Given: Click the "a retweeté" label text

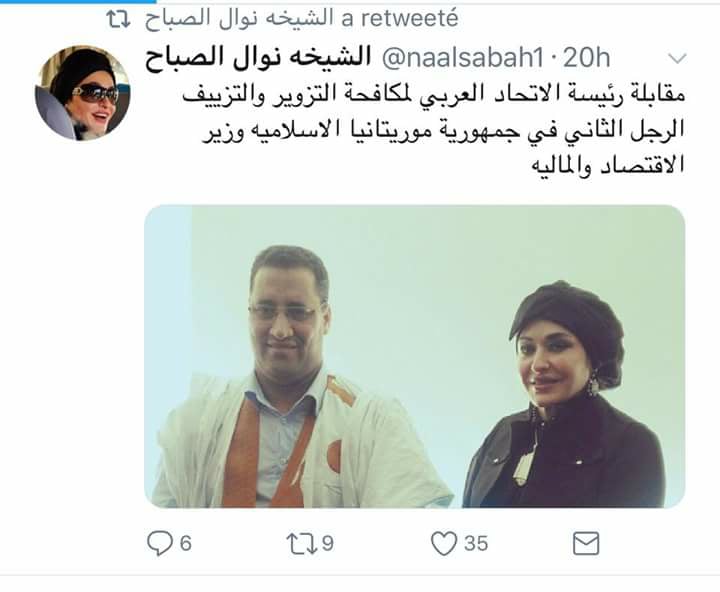Looking at the screenshot, I should coord(400,18).
